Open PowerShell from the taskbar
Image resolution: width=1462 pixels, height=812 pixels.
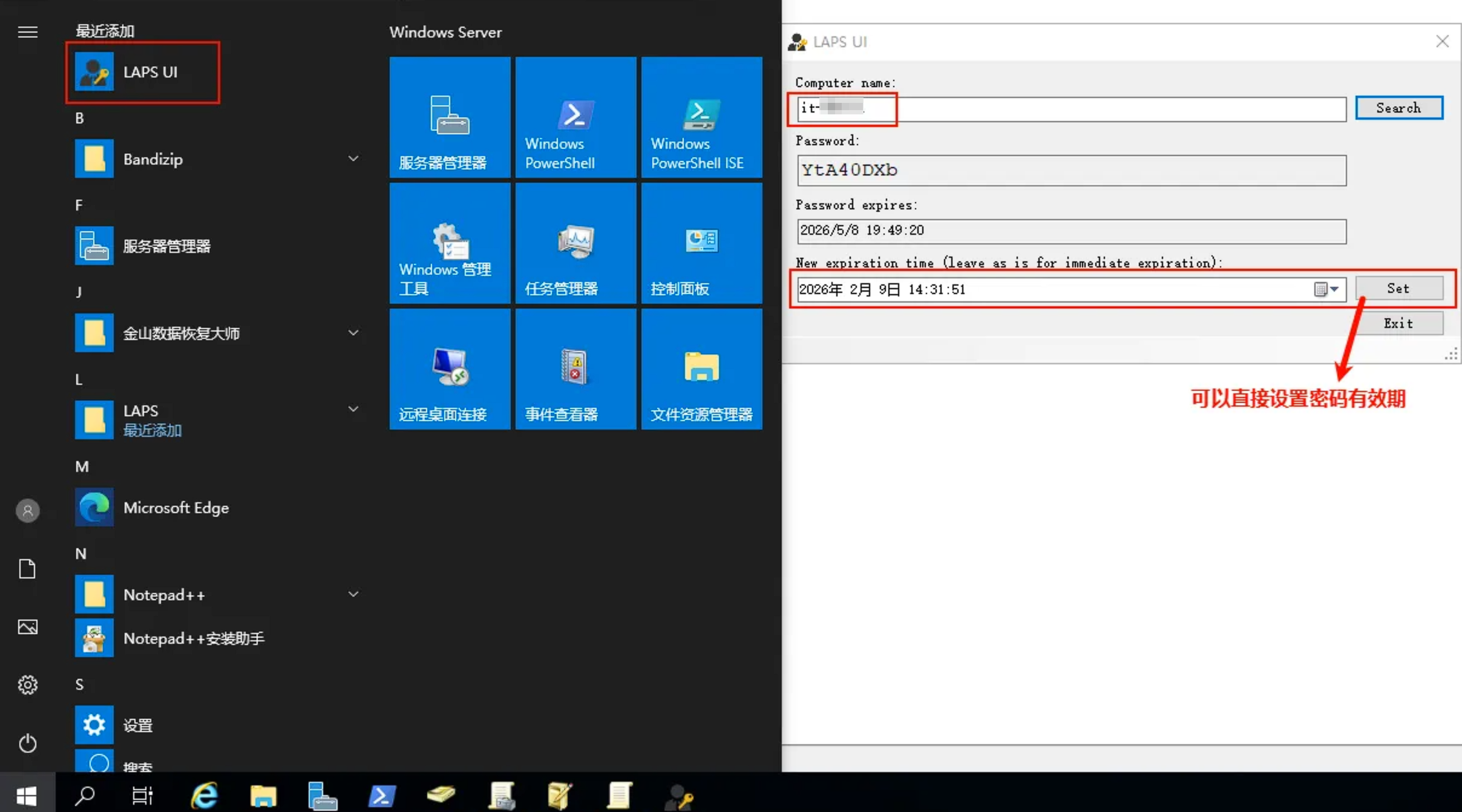(x=382, y=795)
